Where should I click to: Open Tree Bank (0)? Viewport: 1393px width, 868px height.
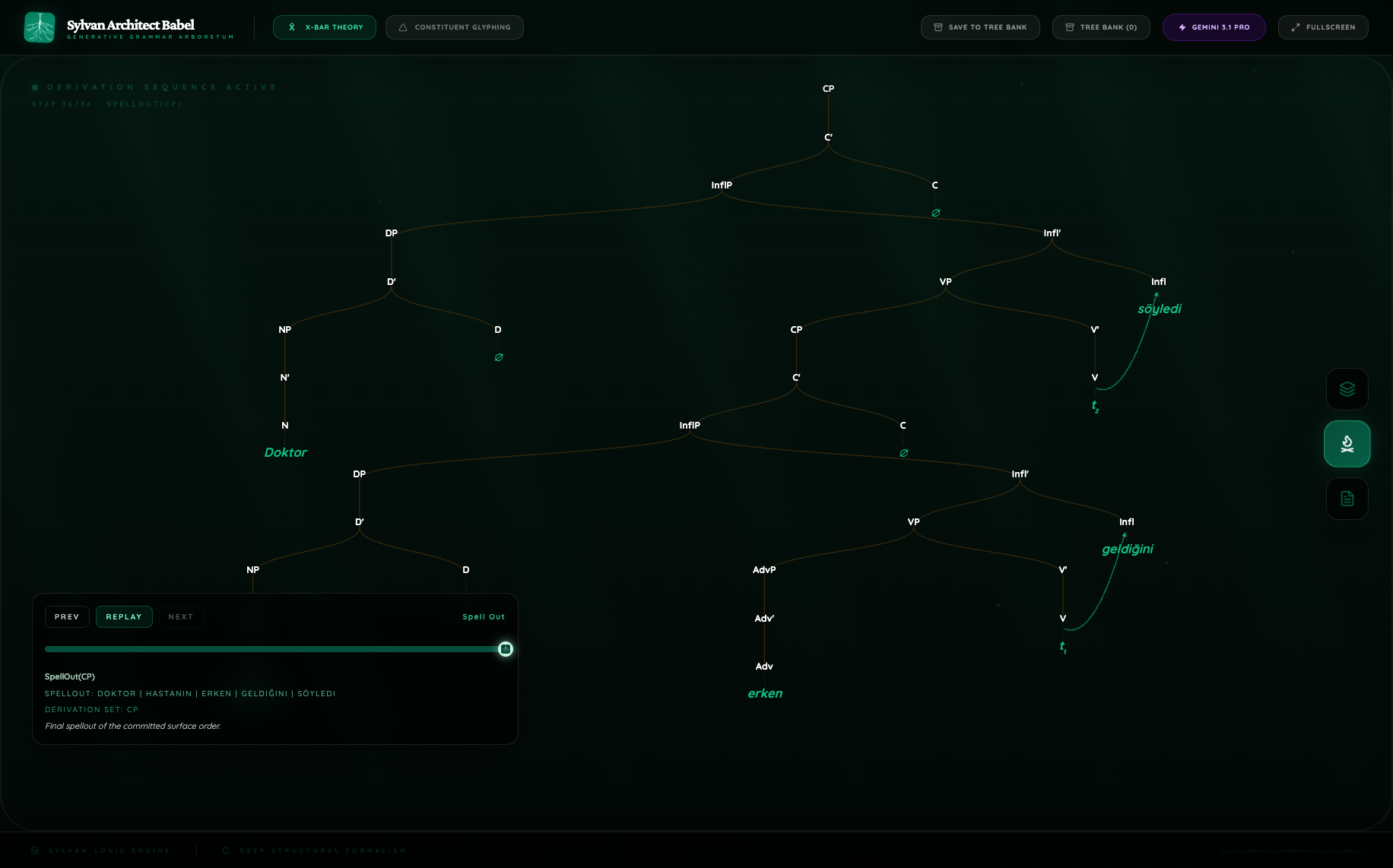1101,27
